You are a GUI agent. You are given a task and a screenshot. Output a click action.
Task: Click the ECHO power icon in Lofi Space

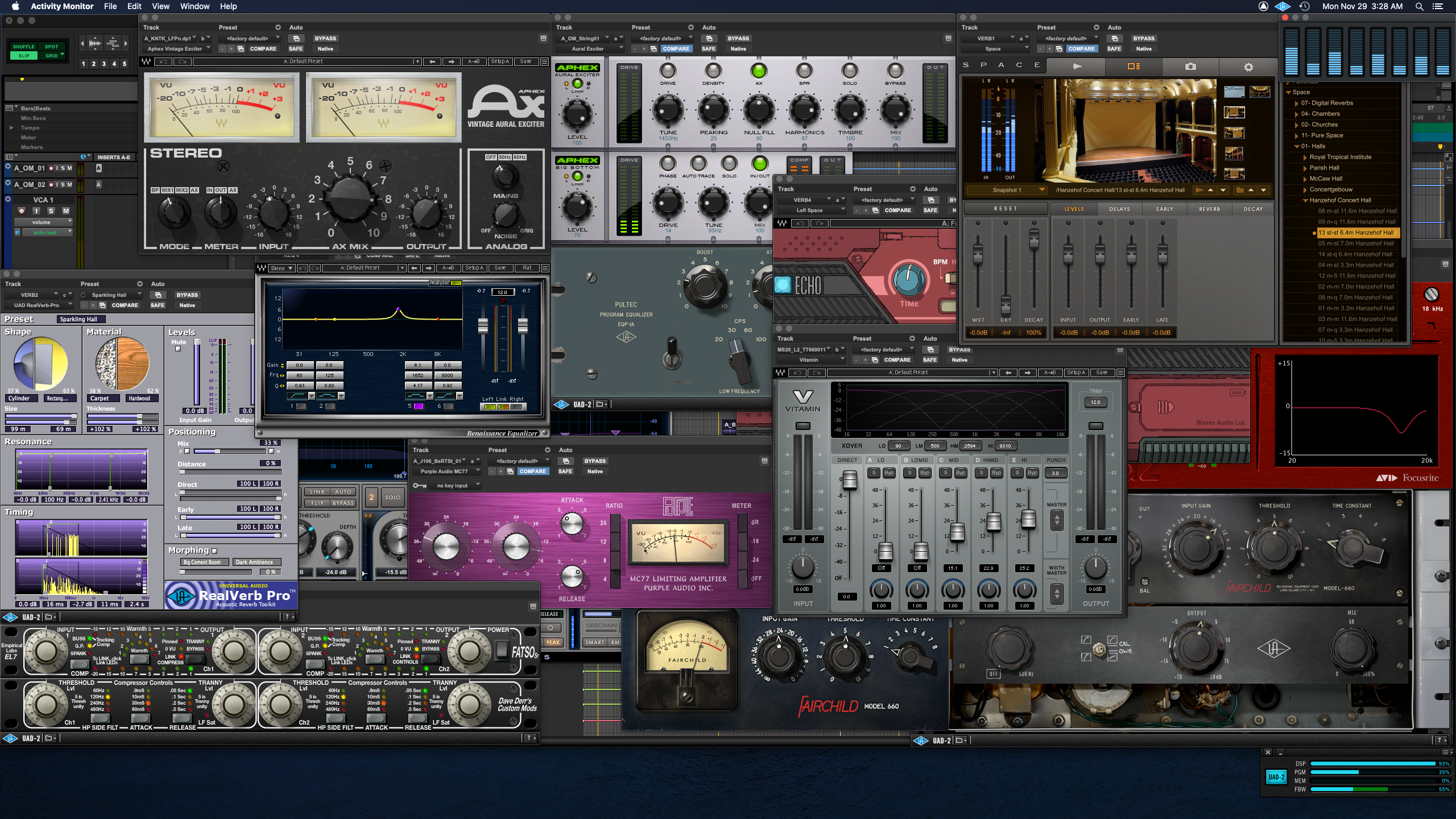pos(783,285)
